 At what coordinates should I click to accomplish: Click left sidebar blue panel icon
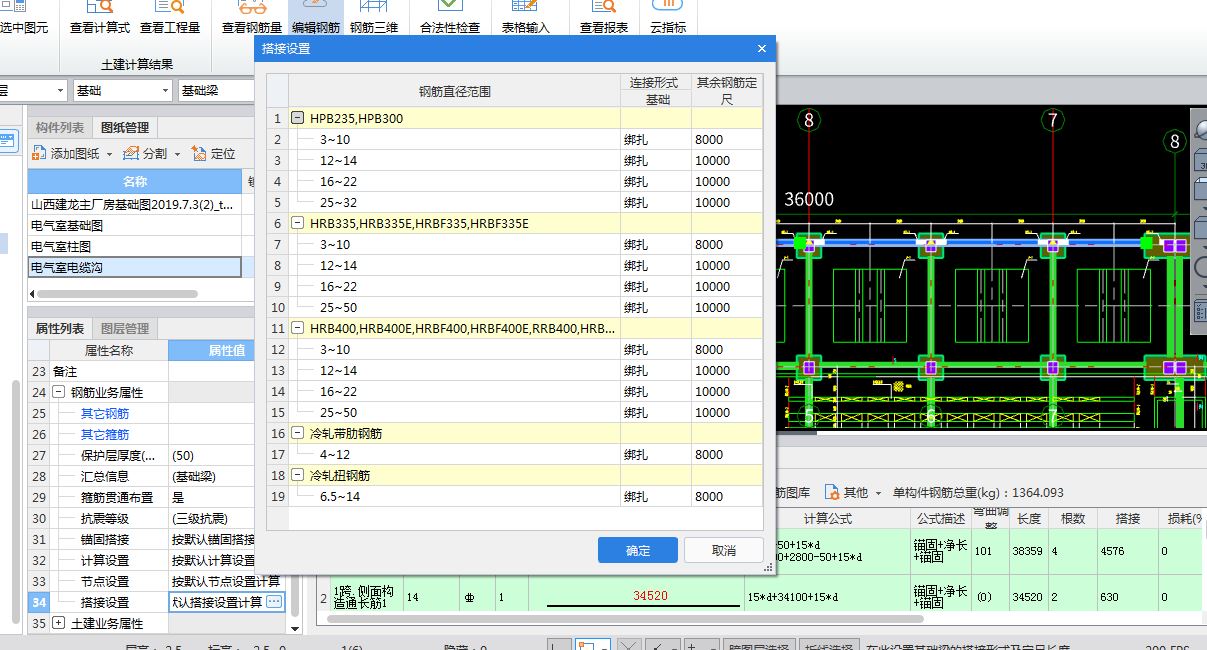click(x=8, y=140)
